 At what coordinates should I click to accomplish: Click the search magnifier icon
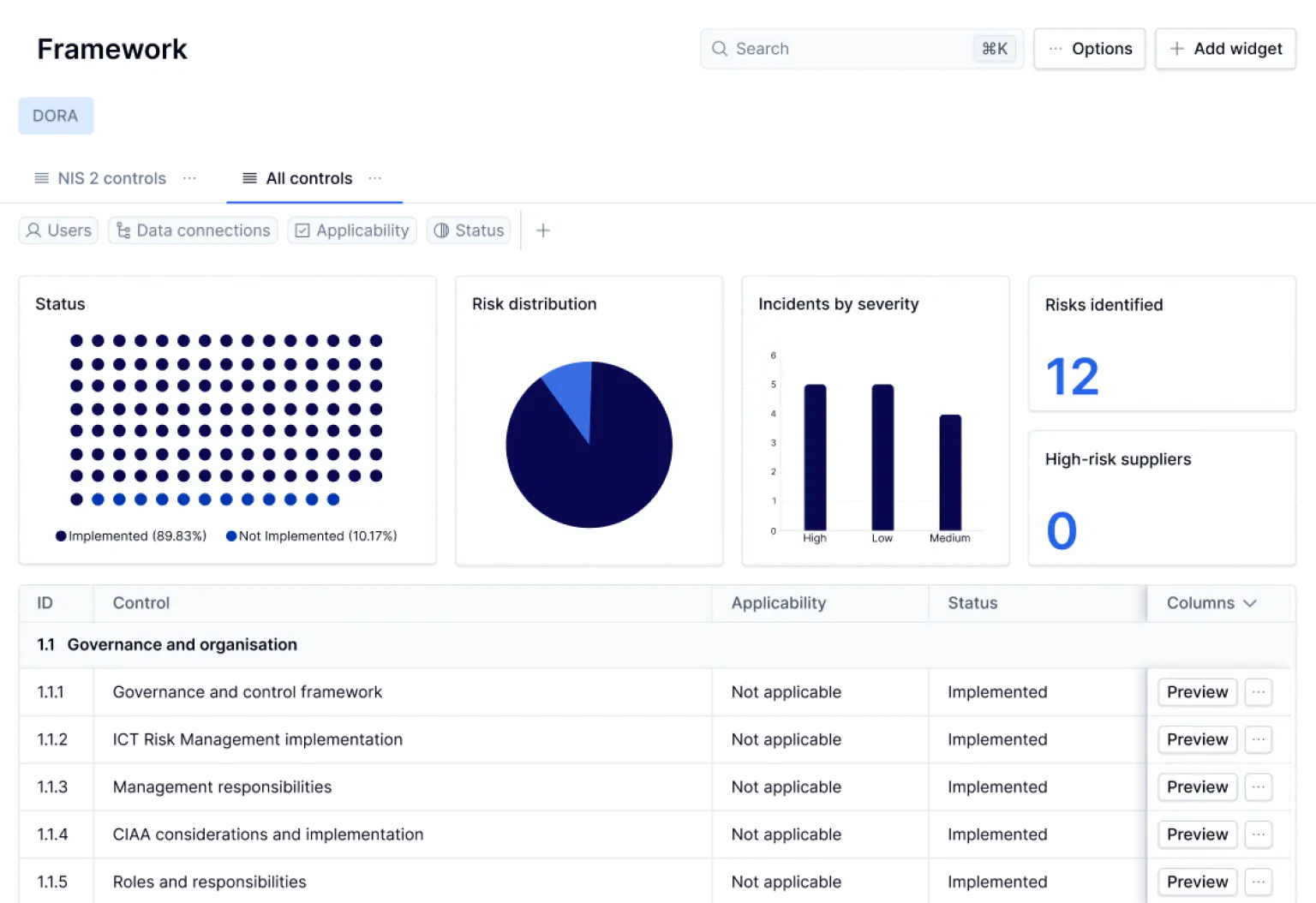(720, 49)
